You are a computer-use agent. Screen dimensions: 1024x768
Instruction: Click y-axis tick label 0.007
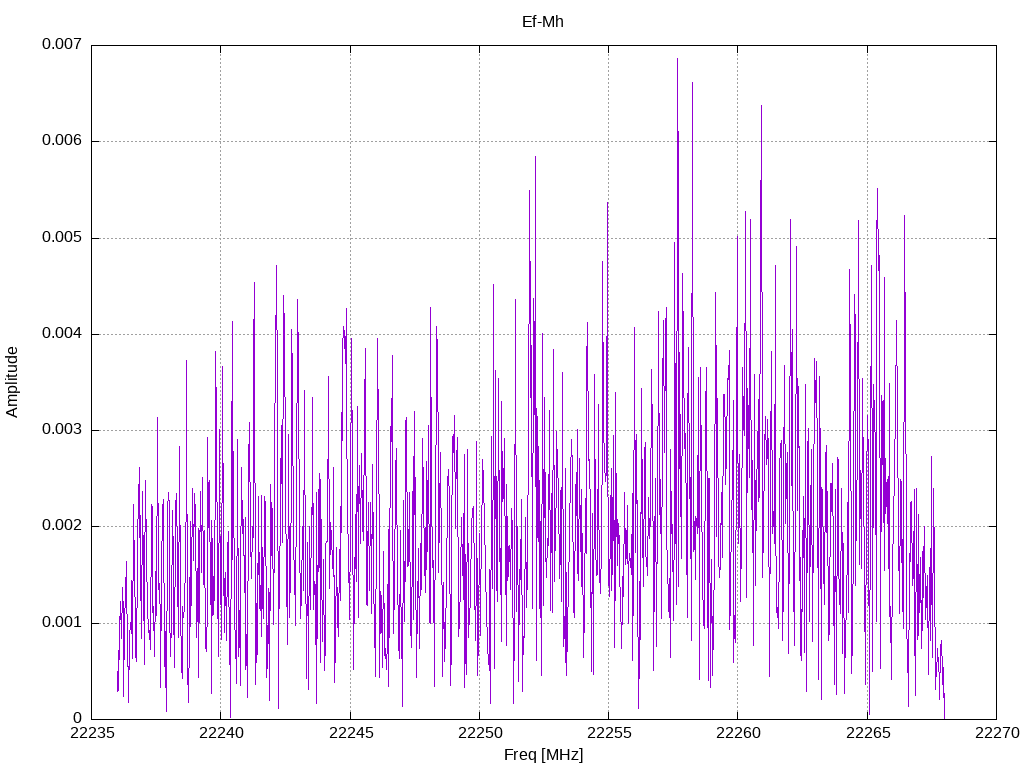(62, 44)
